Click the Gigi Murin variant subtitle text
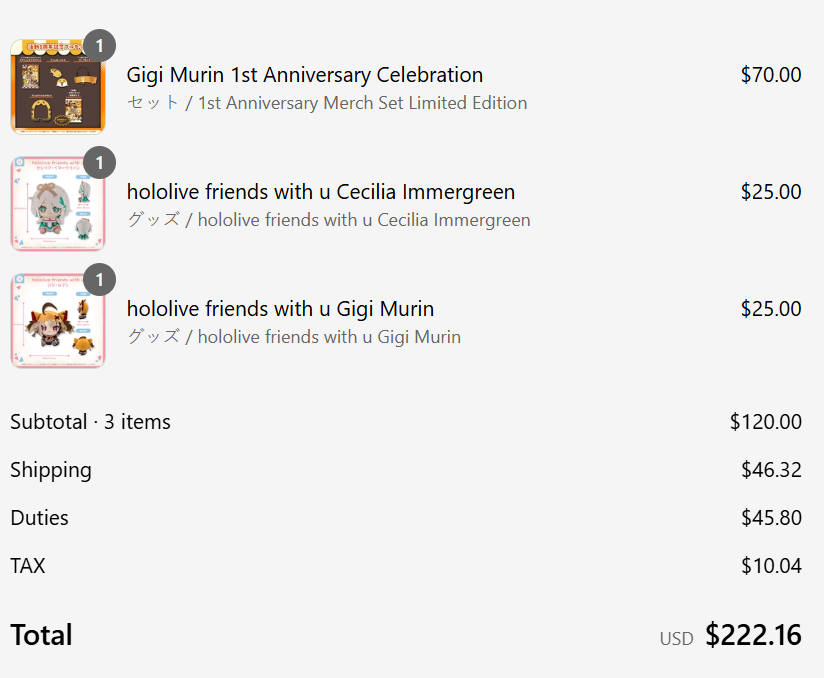The image size is (824, 678). [x=294, y=337]
